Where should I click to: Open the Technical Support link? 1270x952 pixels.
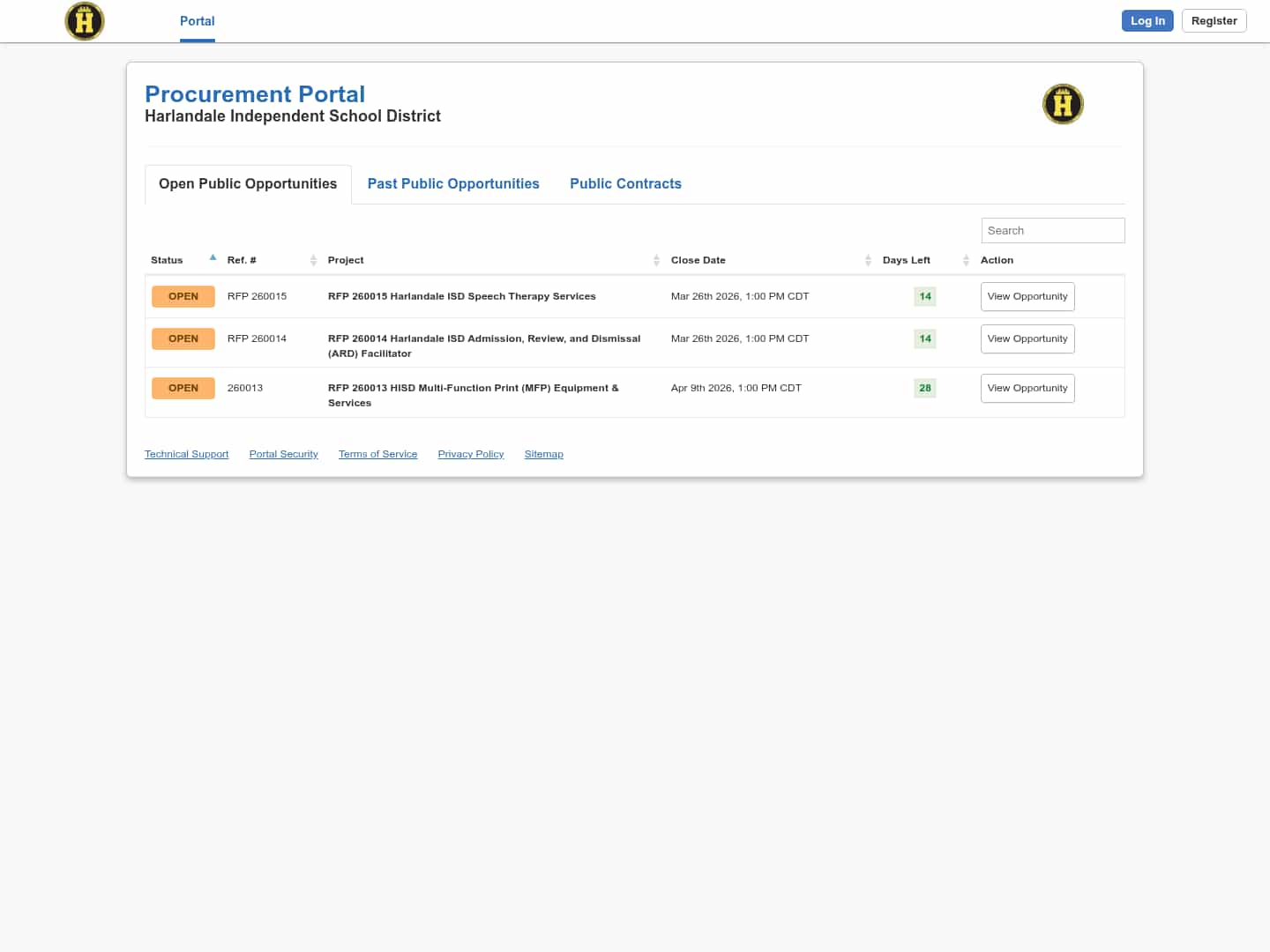click(186, 454)
